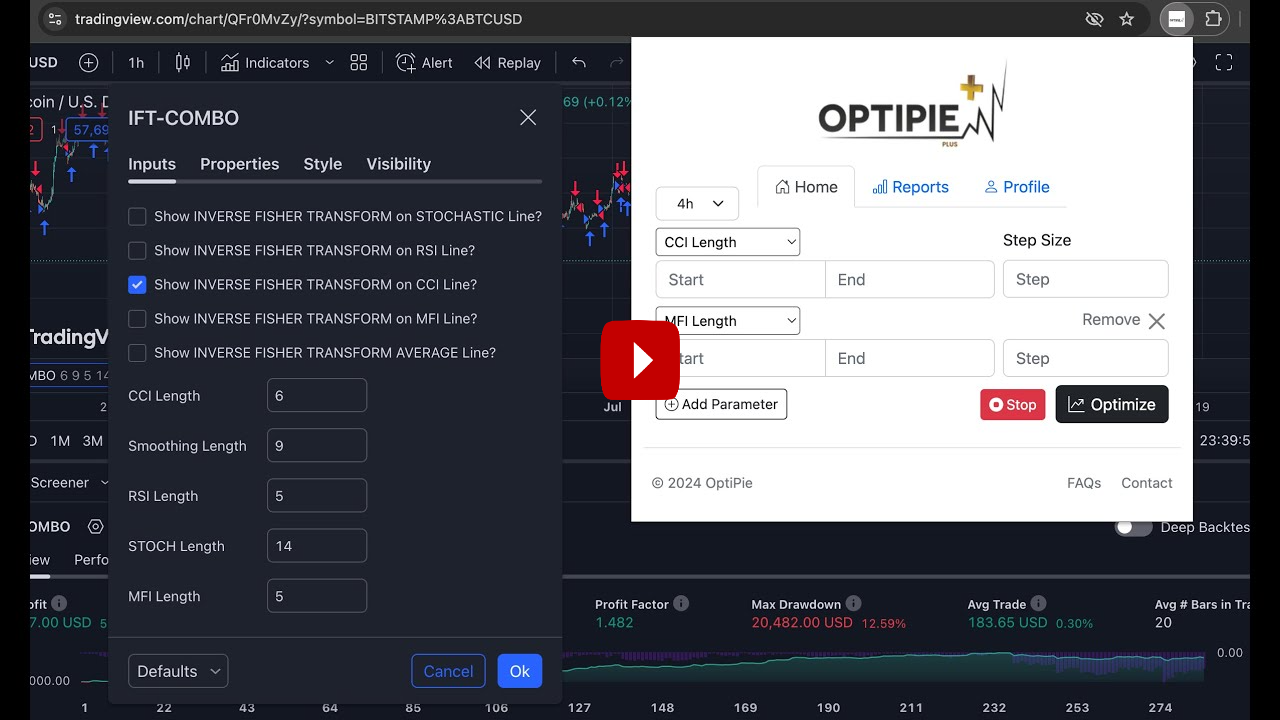Open the browser extensions puzzle icon
Image resolution: width=1280 pixels, height=720 pixels.
tap(1213, 19)
